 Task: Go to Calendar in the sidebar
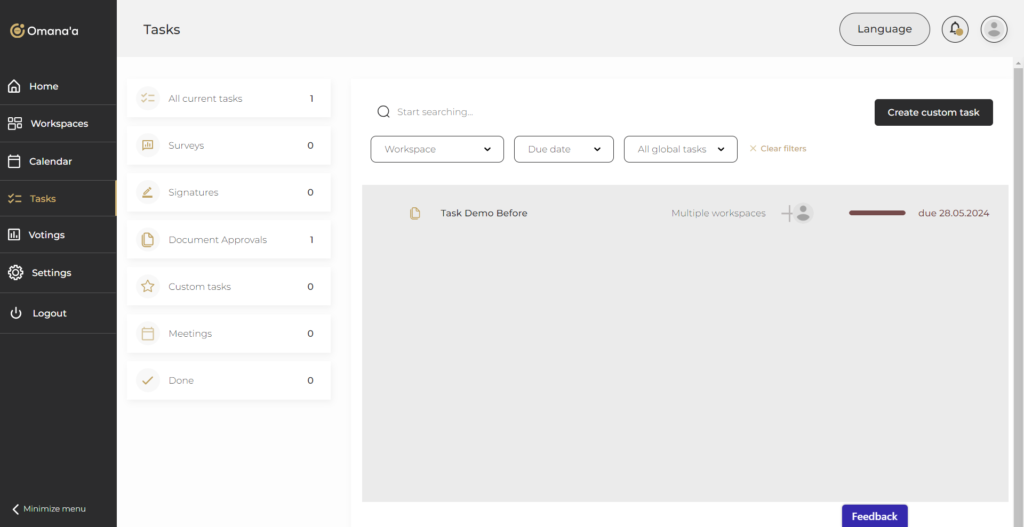(x=50, y=161)
